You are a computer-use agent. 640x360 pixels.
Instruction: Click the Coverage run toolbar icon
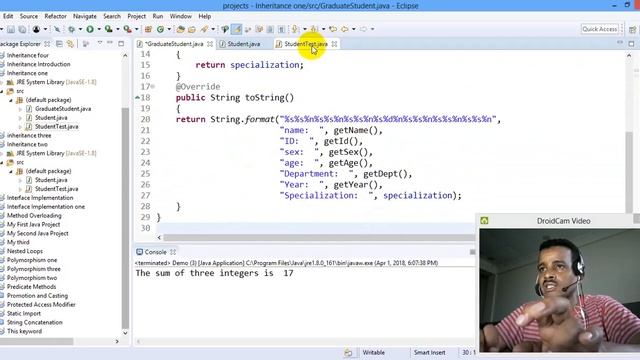(x=108, y=29)
